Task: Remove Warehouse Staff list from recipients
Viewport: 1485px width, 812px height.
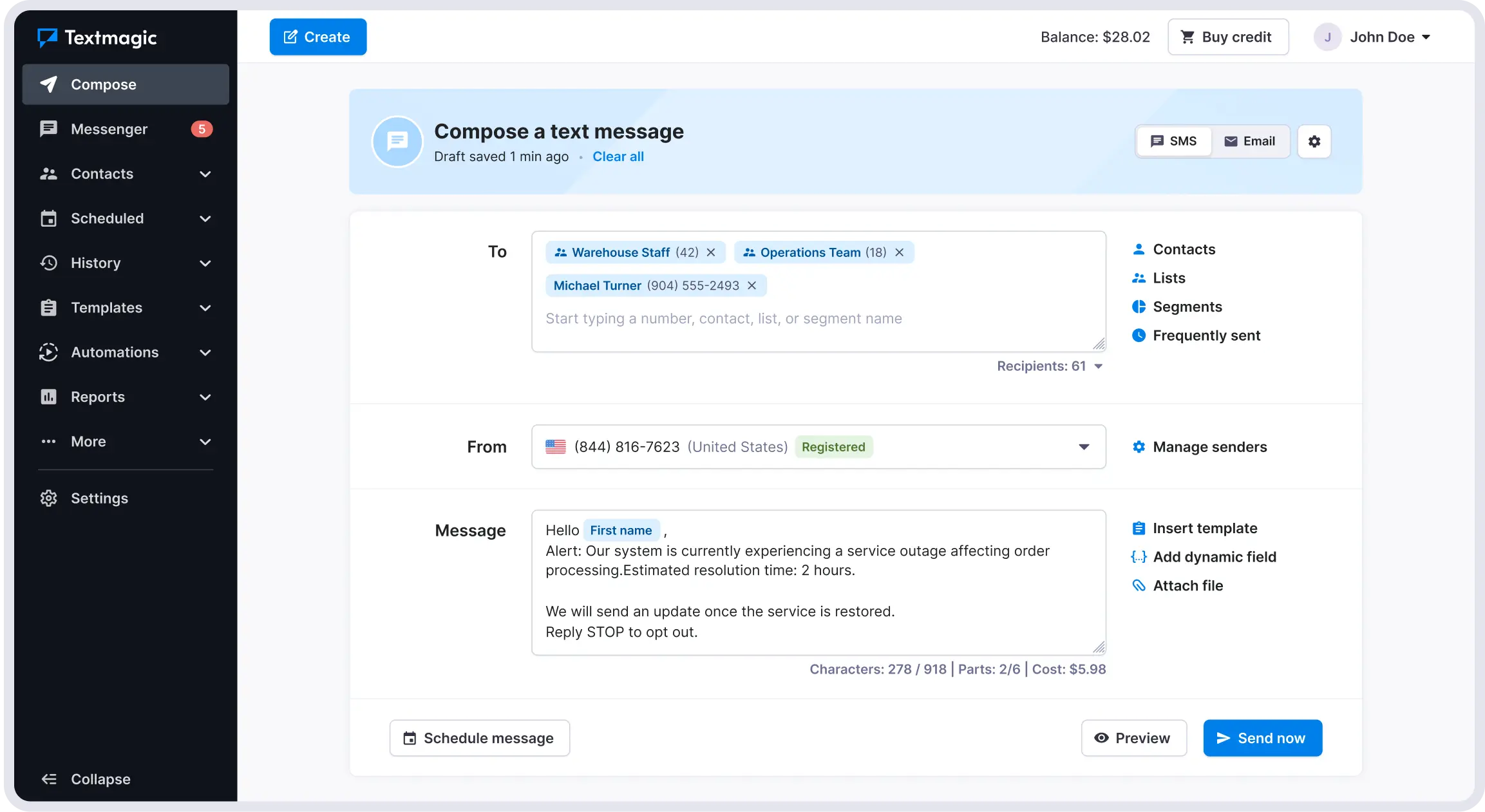Action: [x=711, y=252]
